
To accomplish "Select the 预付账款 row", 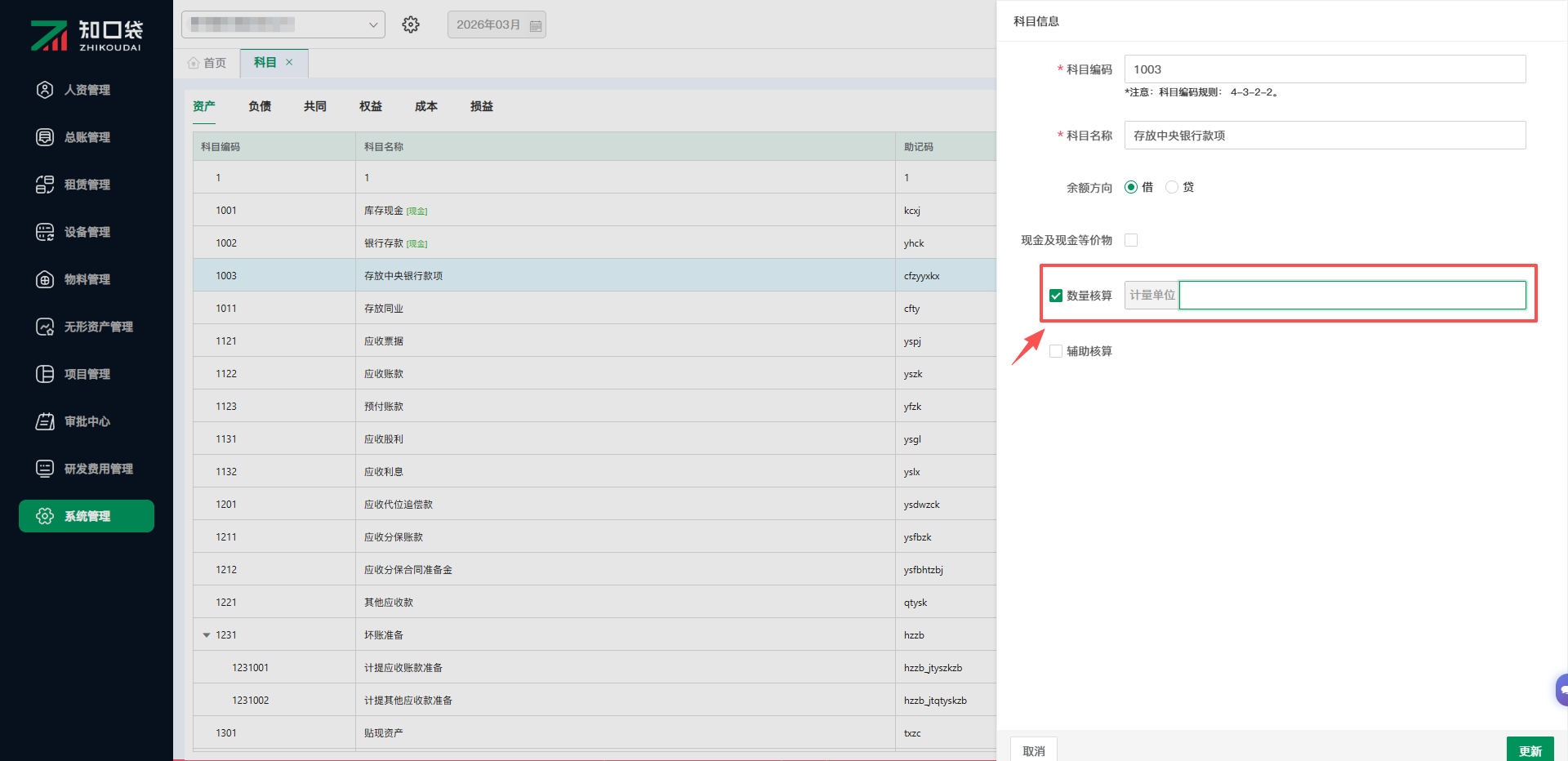I will (595, 406).
